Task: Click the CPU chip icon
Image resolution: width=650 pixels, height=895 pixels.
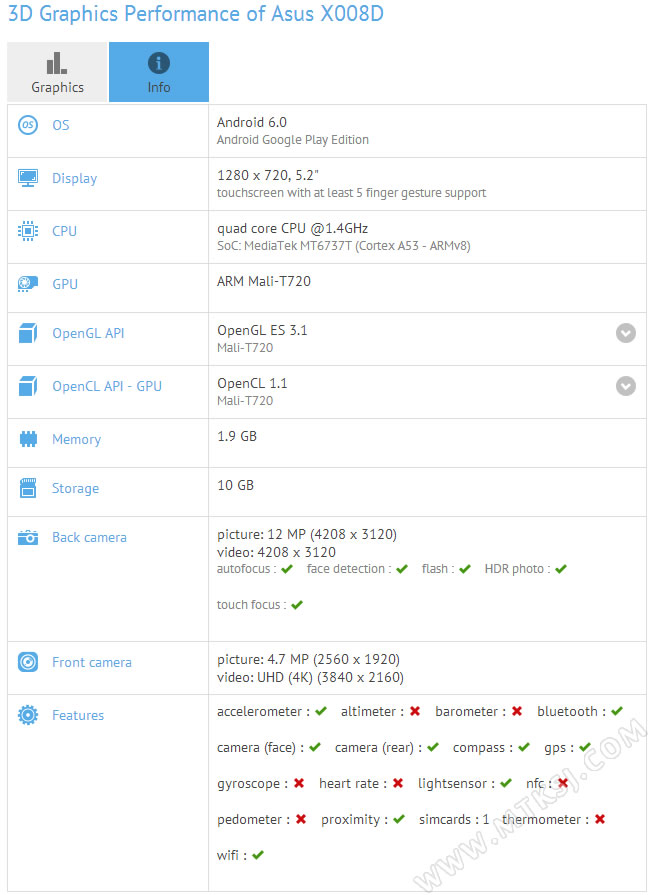Action: point(28,231)
